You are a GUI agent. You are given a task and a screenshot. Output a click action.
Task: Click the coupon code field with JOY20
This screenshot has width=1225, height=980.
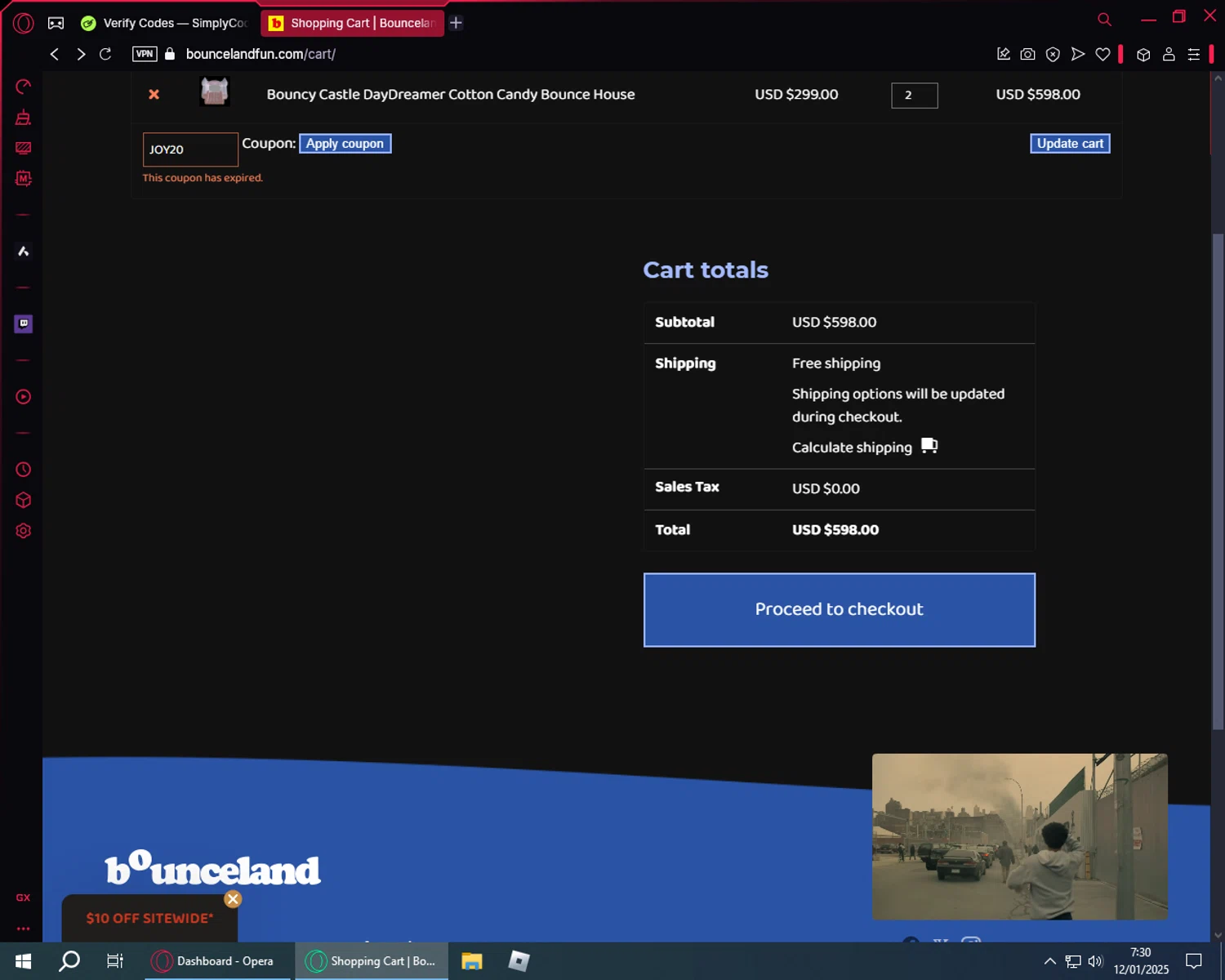click(190, 149)
